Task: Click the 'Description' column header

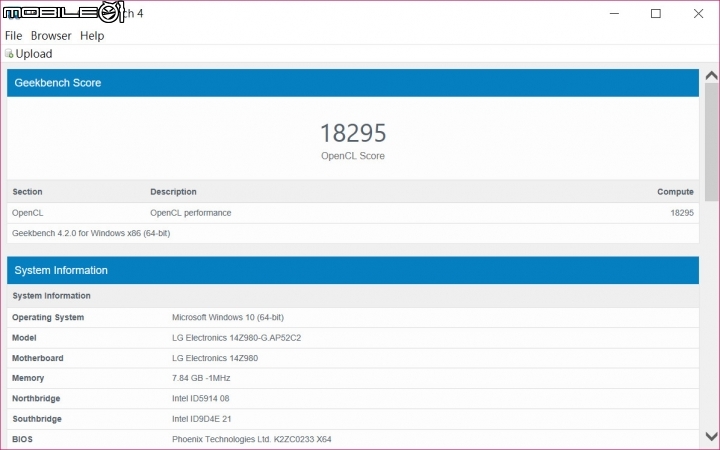Action: tap(173, 192)
